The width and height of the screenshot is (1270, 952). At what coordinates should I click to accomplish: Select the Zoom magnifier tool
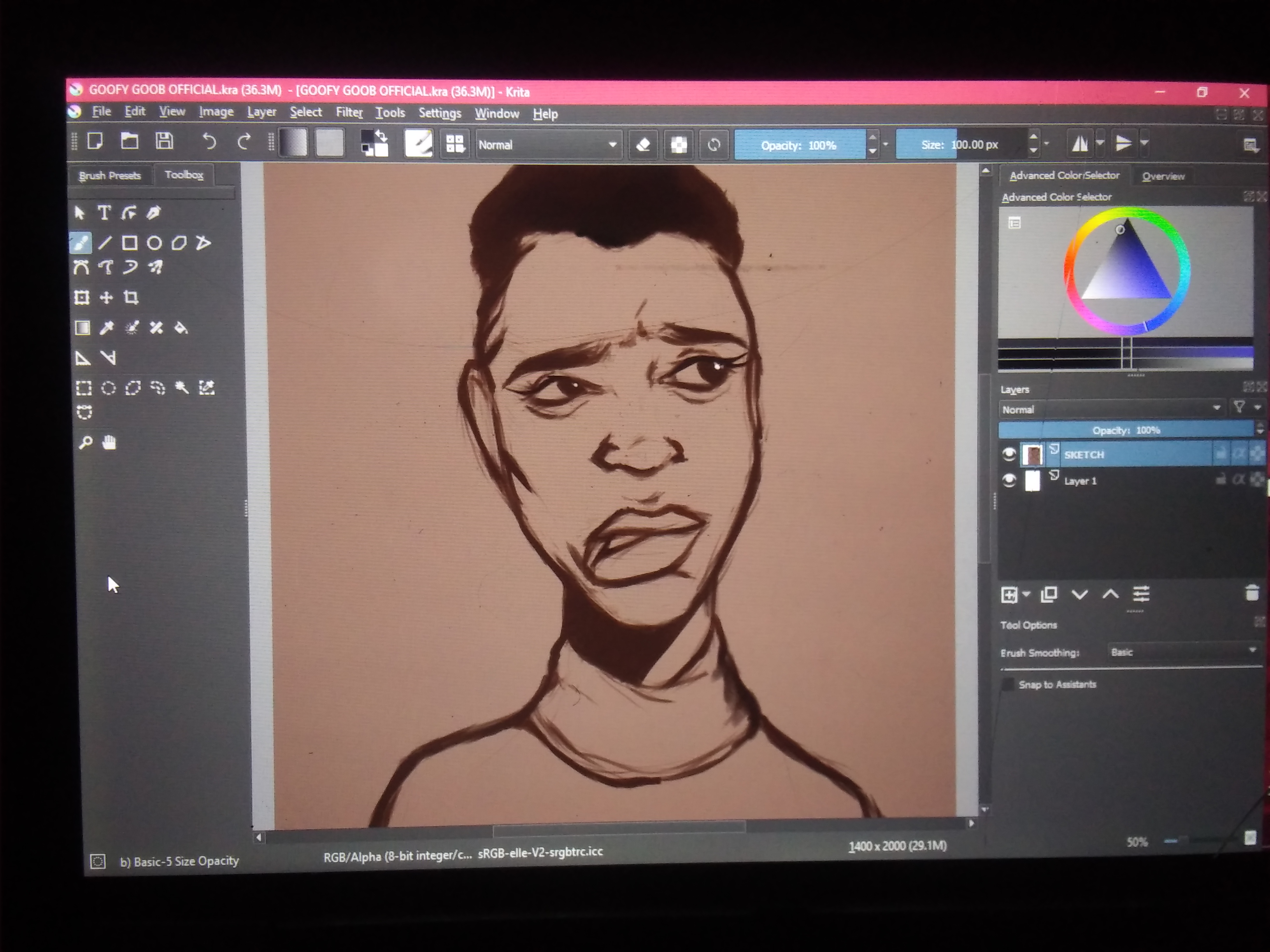tap(86, 443)
